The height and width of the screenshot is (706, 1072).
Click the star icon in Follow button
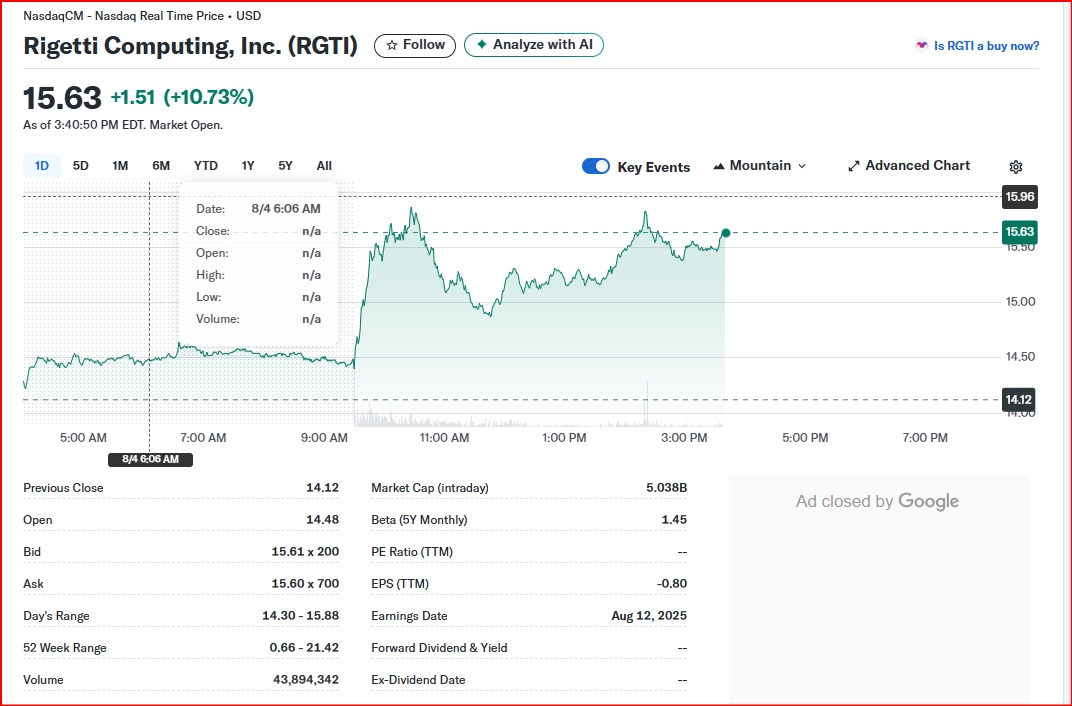[392, 45]
